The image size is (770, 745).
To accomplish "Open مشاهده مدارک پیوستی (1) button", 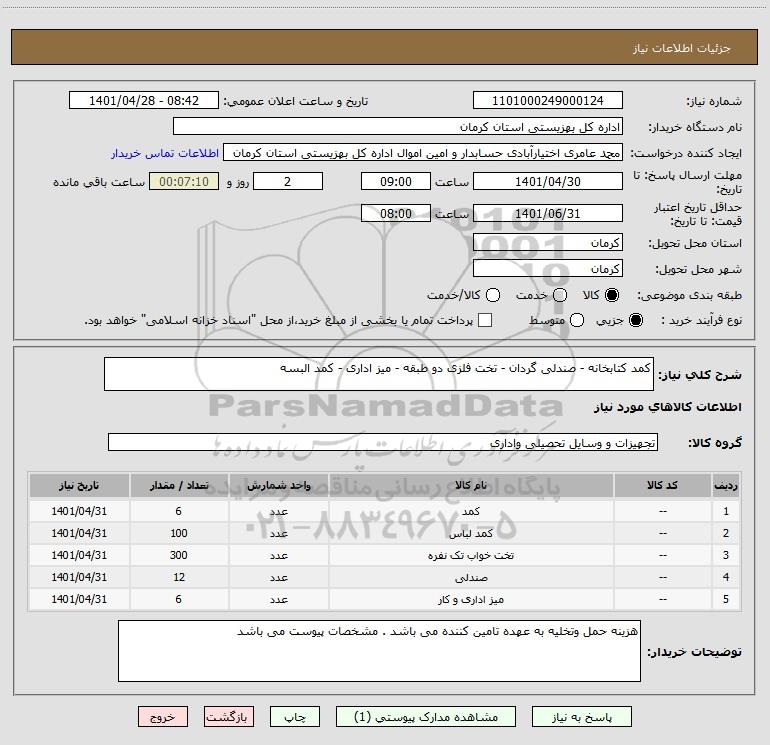I will (x=426, y=717).
